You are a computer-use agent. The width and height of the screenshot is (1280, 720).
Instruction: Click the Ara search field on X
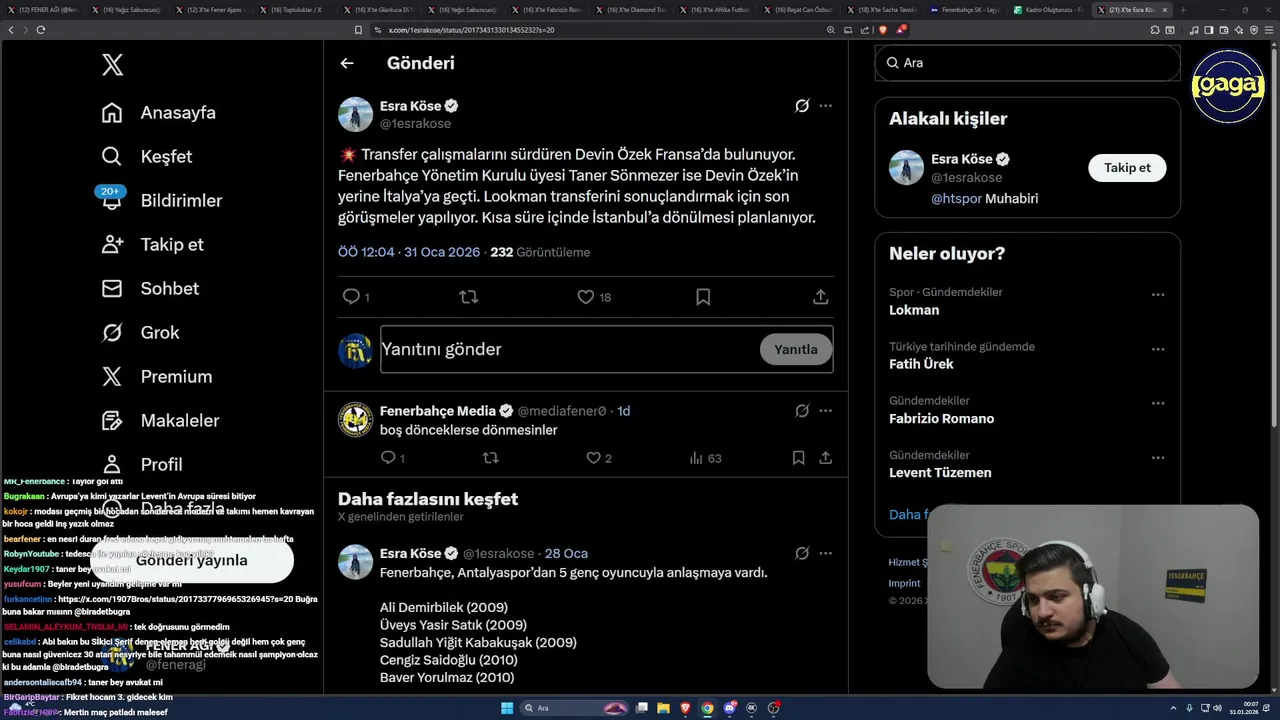(1027, 63)
